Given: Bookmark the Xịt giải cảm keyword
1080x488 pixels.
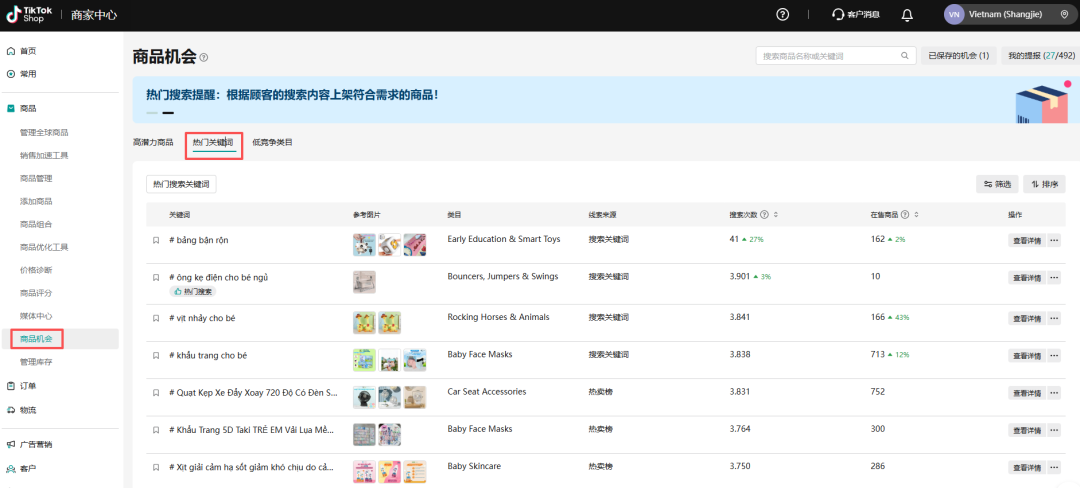Looking at the screenshot, I should coord(156,467).
